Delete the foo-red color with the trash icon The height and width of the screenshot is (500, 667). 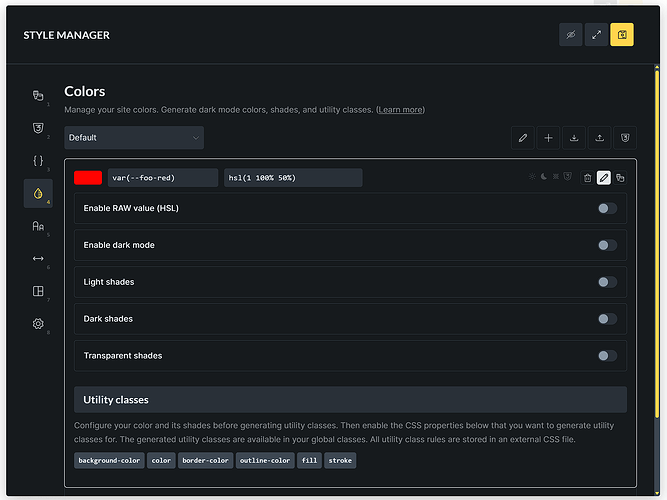pos(588,178)
